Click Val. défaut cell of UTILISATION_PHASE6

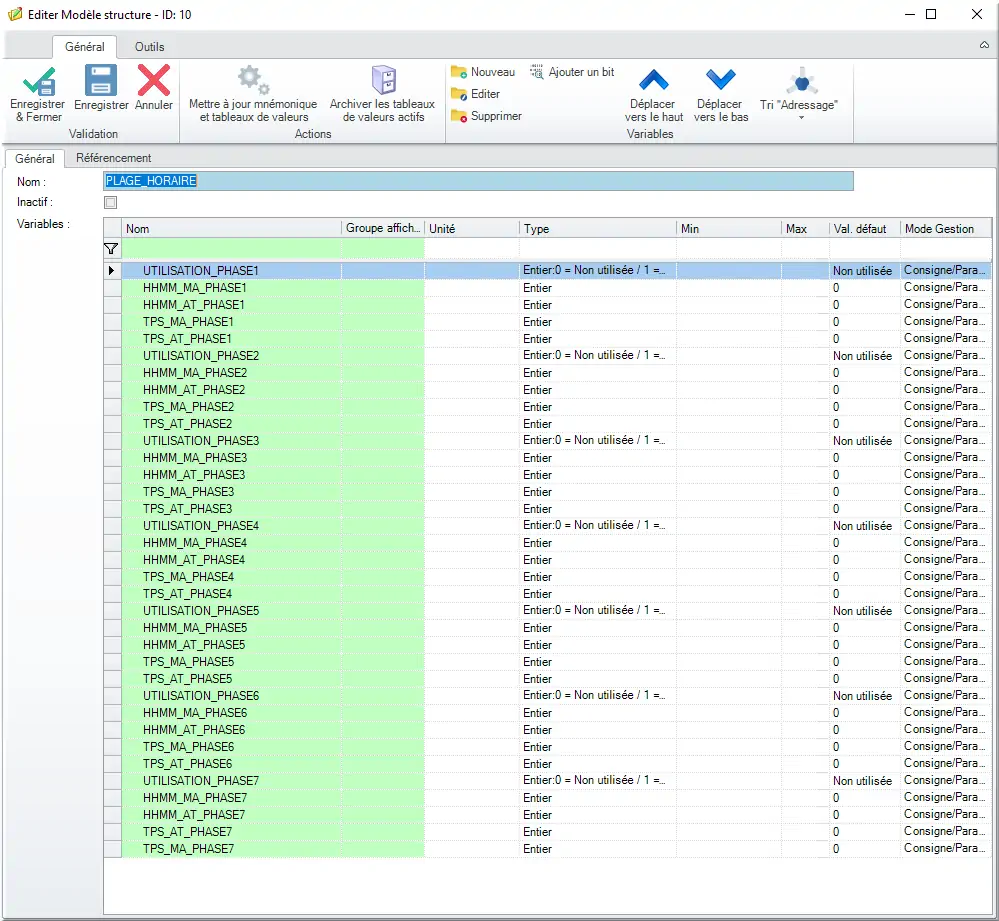(x=865, y=696)
